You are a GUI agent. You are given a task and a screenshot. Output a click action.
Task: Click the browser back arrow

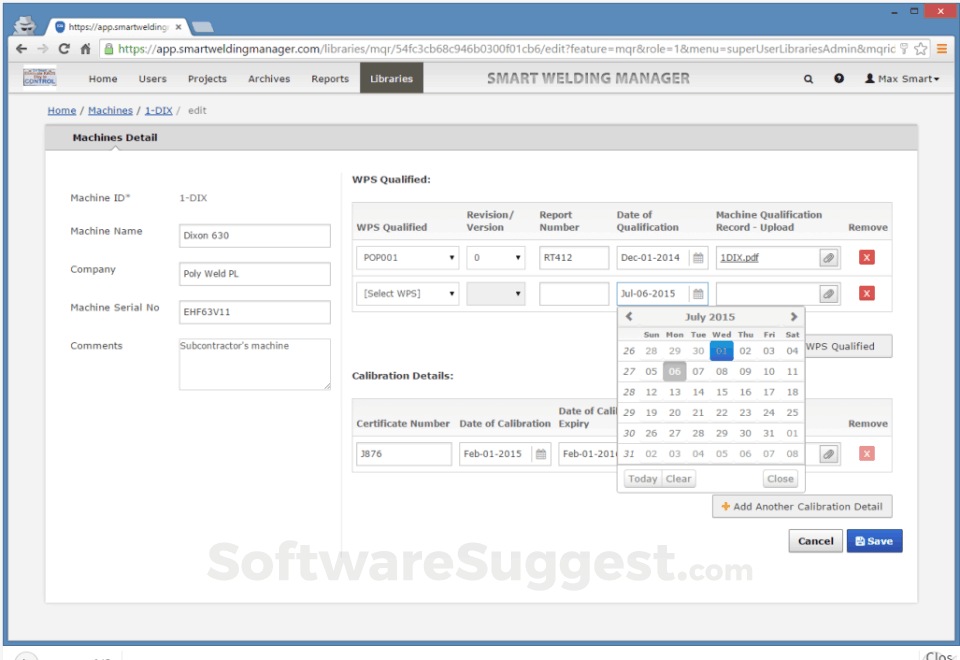point(21,49)
